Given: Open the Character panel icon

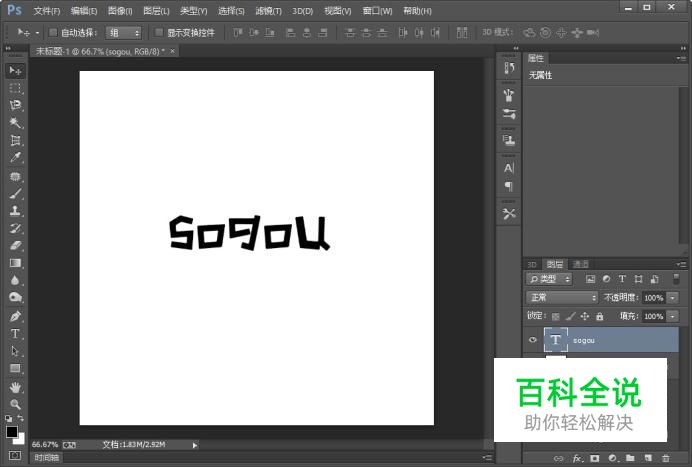Looking at the screenshot, I should (509, 168).
